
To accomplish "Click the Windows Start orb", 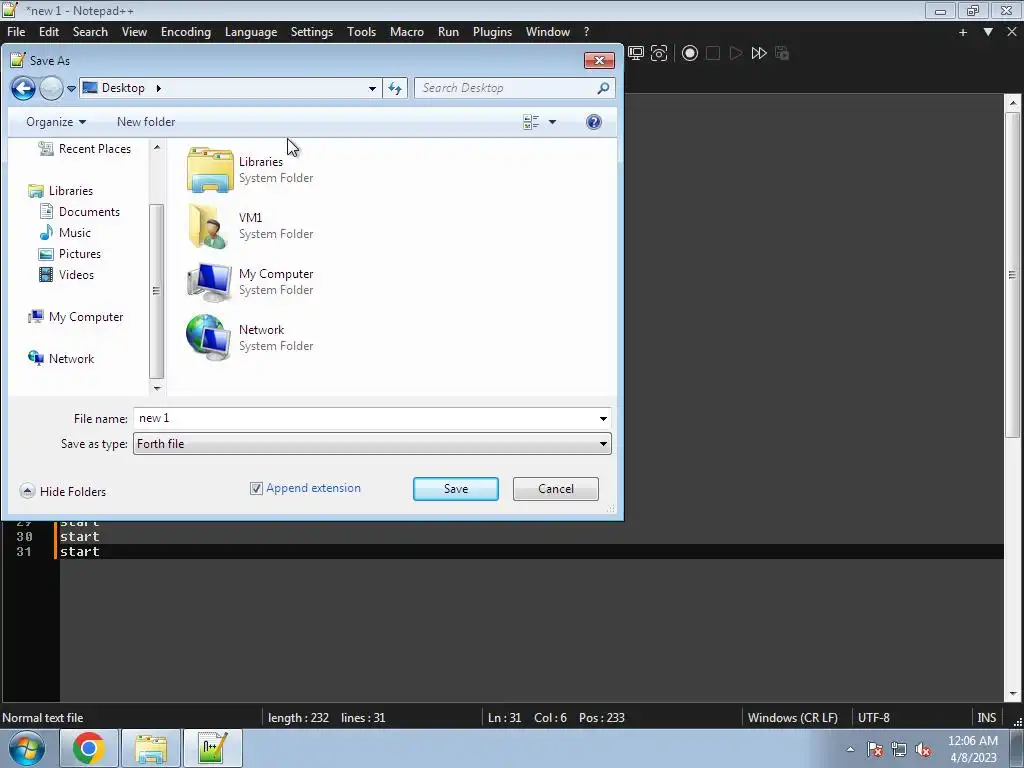I will click(x=26, y=748).
